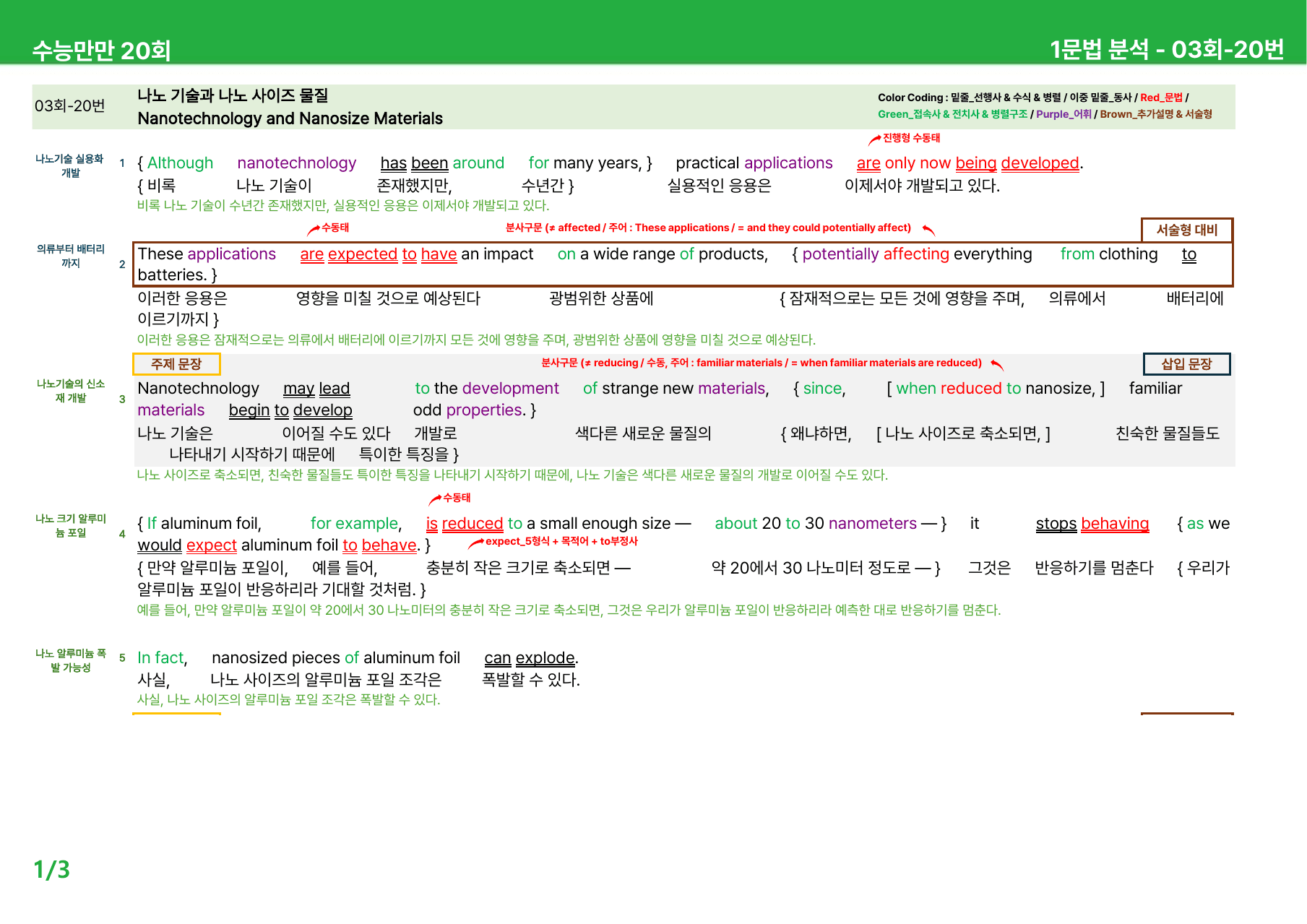Click the '서술형 대비' box label
The image size is (1307, 924).
click(1186, 230)
